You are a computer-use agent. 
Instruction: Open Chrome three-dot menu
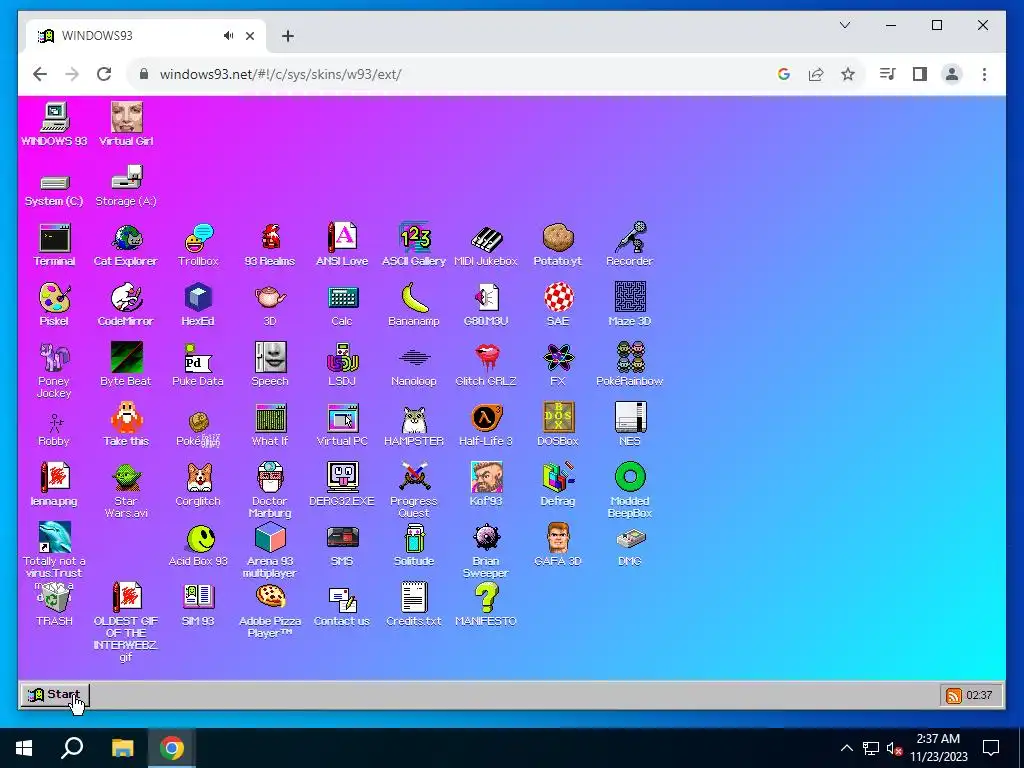[984, 74]
